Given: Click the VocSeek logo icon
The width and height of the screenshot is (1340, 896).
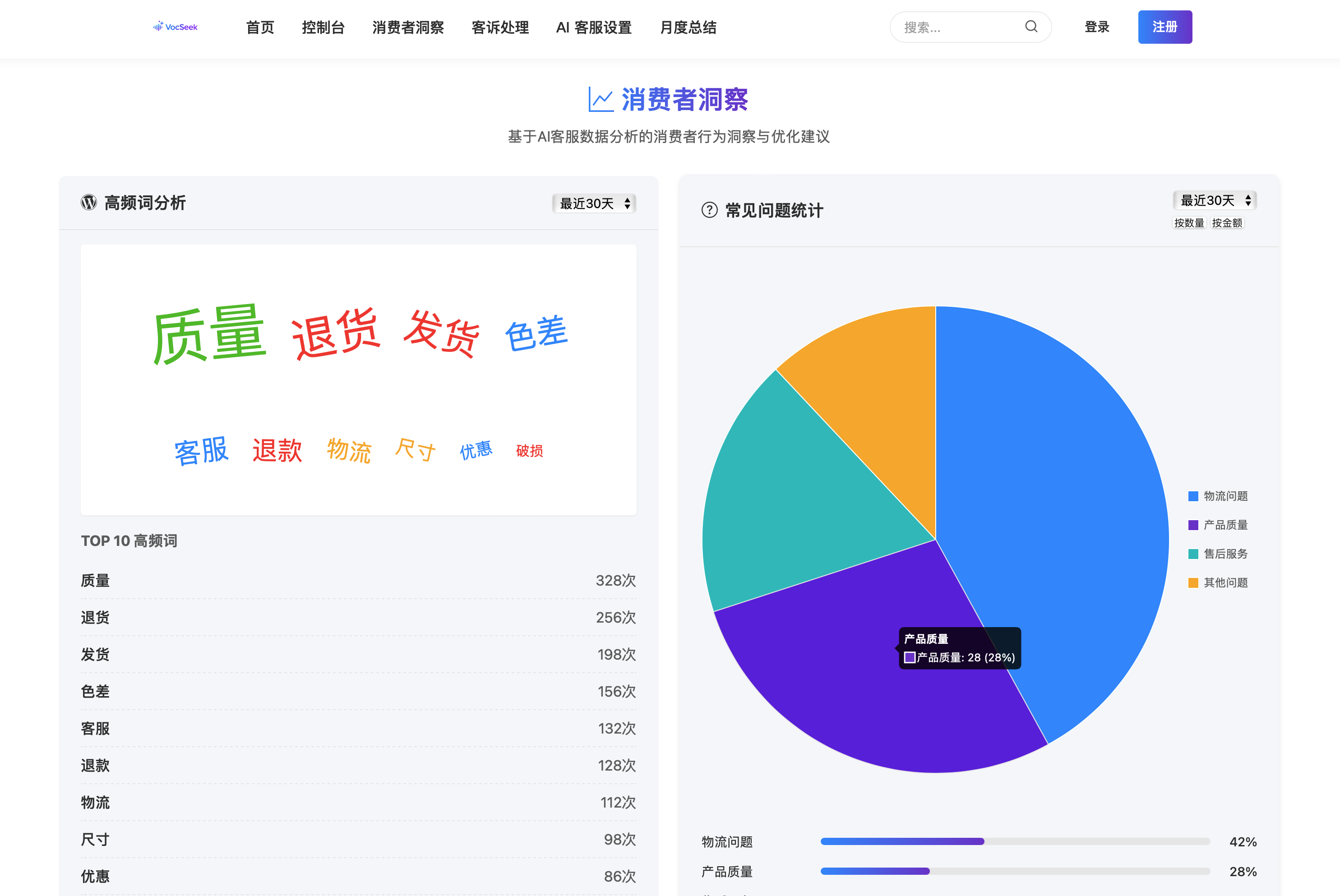Looking at the screenshot, I should [x=158, y=26].
